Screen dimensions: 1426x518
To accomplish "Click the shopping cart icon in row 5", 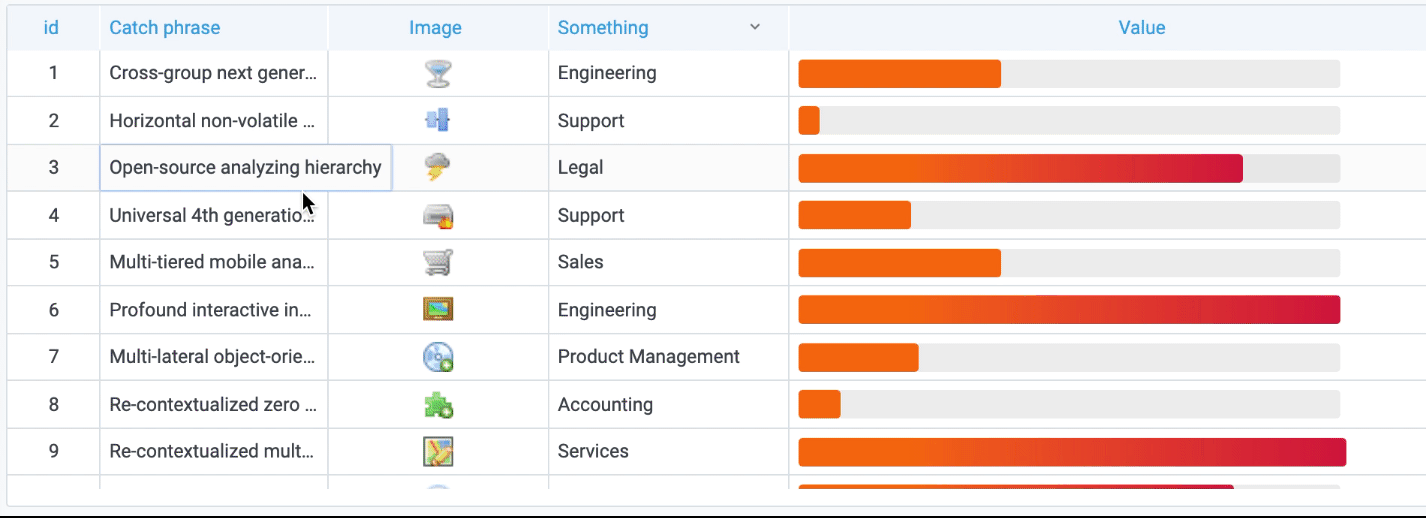I will (438, 262).
